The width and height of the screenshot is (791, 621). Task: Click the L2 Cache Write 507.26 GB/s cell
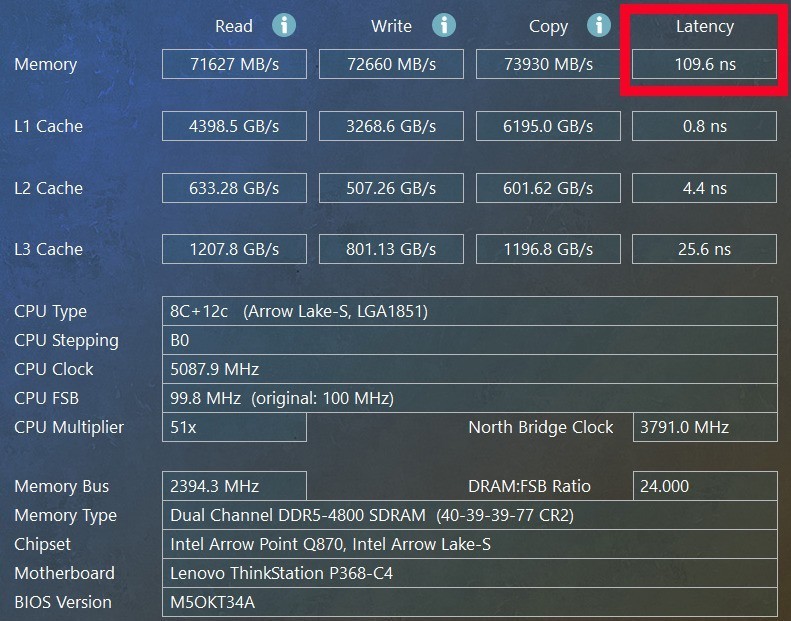point(391,188)
